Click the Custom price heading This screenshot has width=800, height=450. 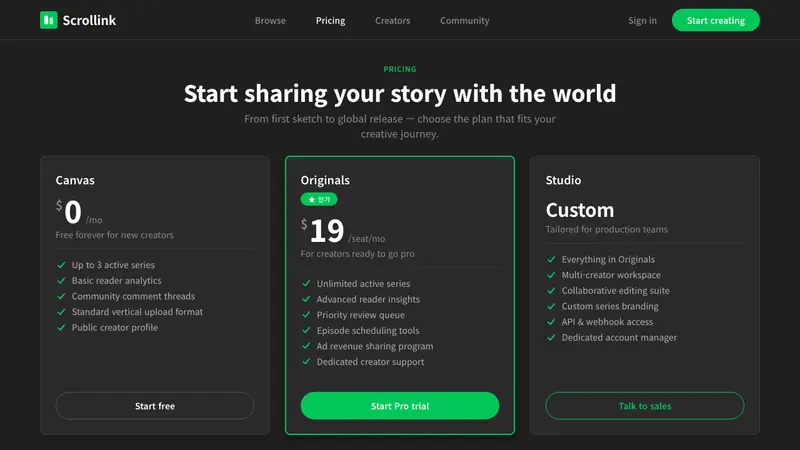[580, 210]
